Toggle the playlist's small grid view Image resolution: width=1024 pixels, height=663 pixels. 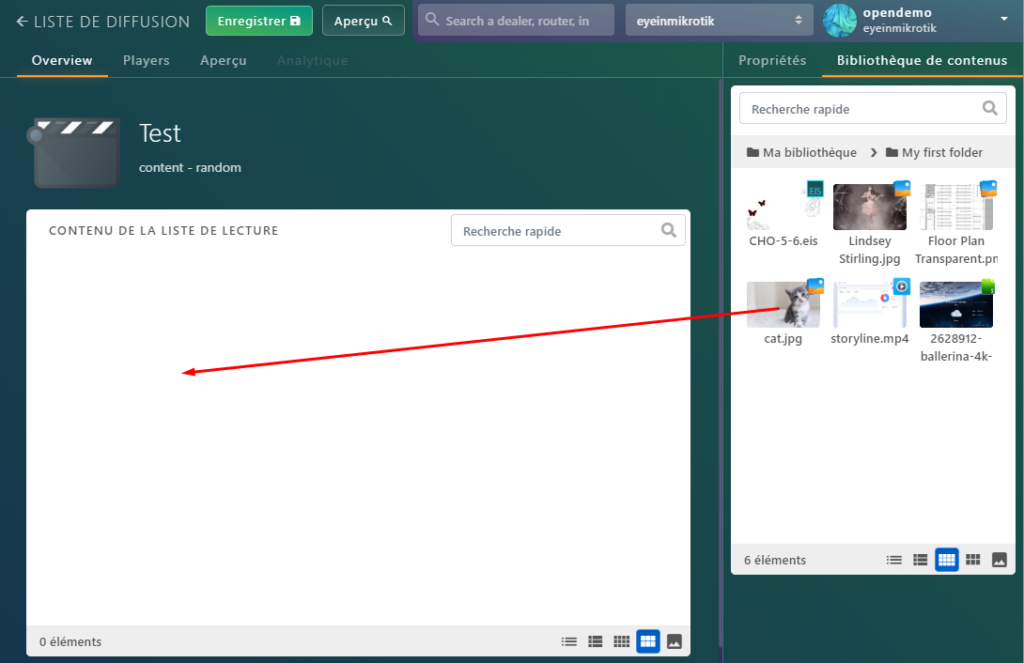(x=621, y=642)
